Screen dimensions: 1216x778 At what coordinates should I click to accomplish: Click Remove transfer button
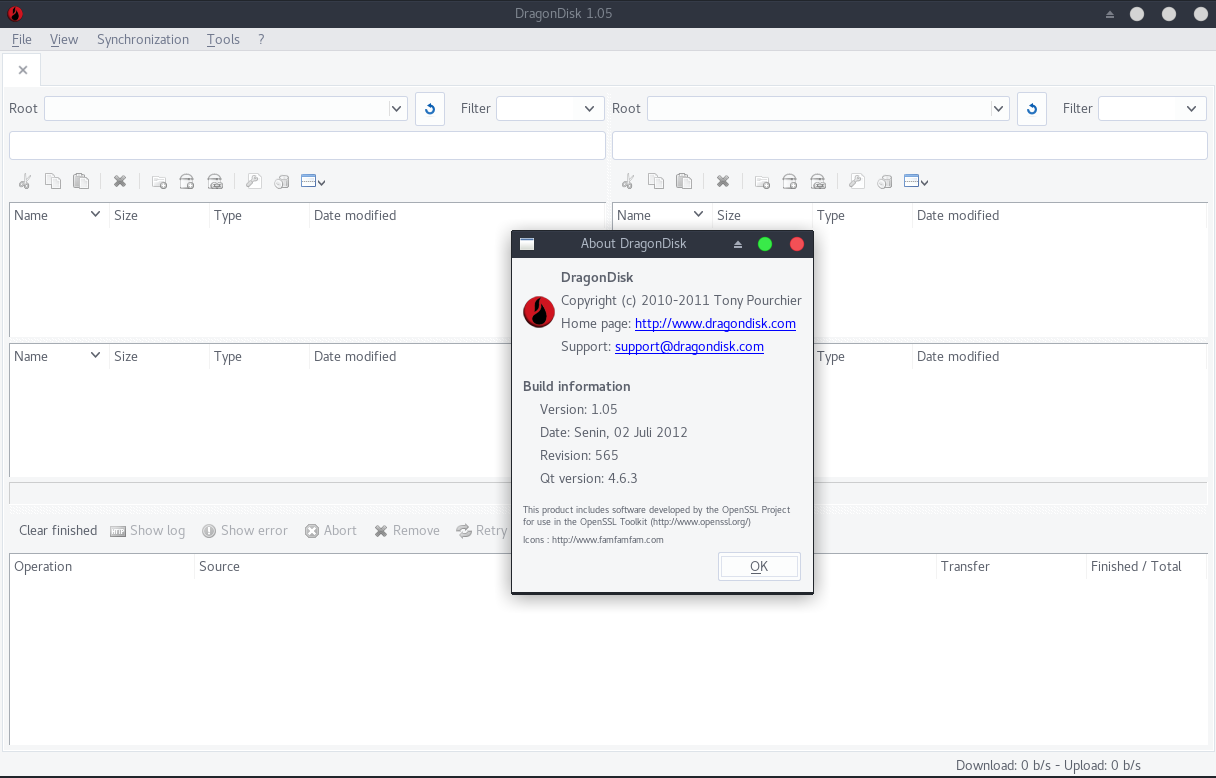pos(407,530)
